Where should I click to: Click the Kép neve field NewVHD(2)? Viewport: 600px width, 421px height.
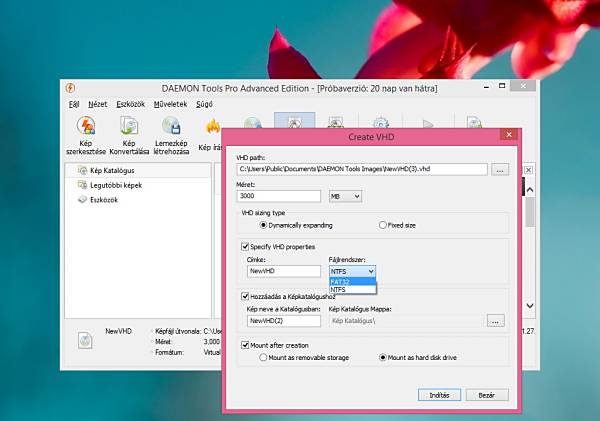pyautogui.click(x=284, y=321)
